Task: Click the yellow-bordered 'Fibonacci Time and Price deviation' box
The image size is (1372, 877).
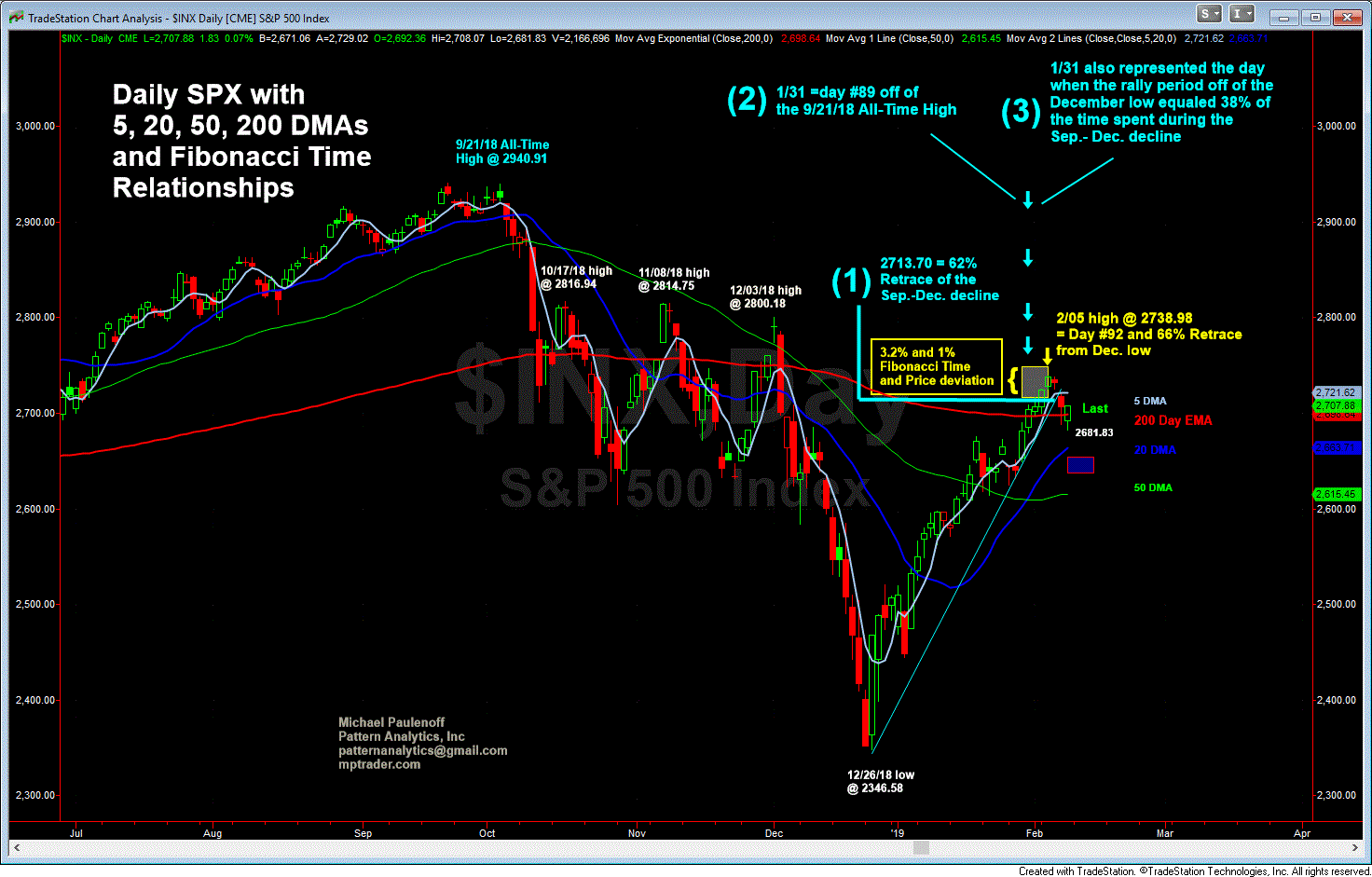Action: coord(937,366)
